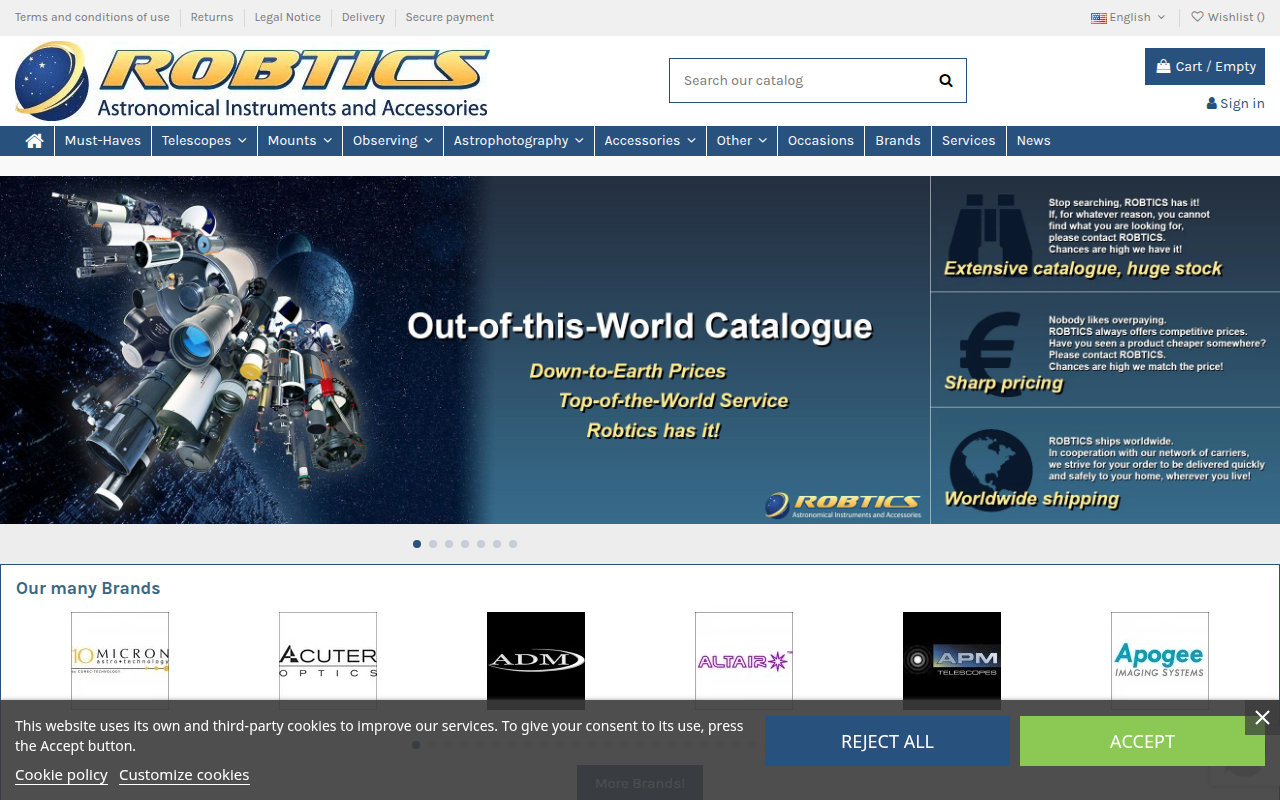Screen dimensions: 1280x800
Task: Click the ACCEPT cookies button
Action: click(1142, 742)
